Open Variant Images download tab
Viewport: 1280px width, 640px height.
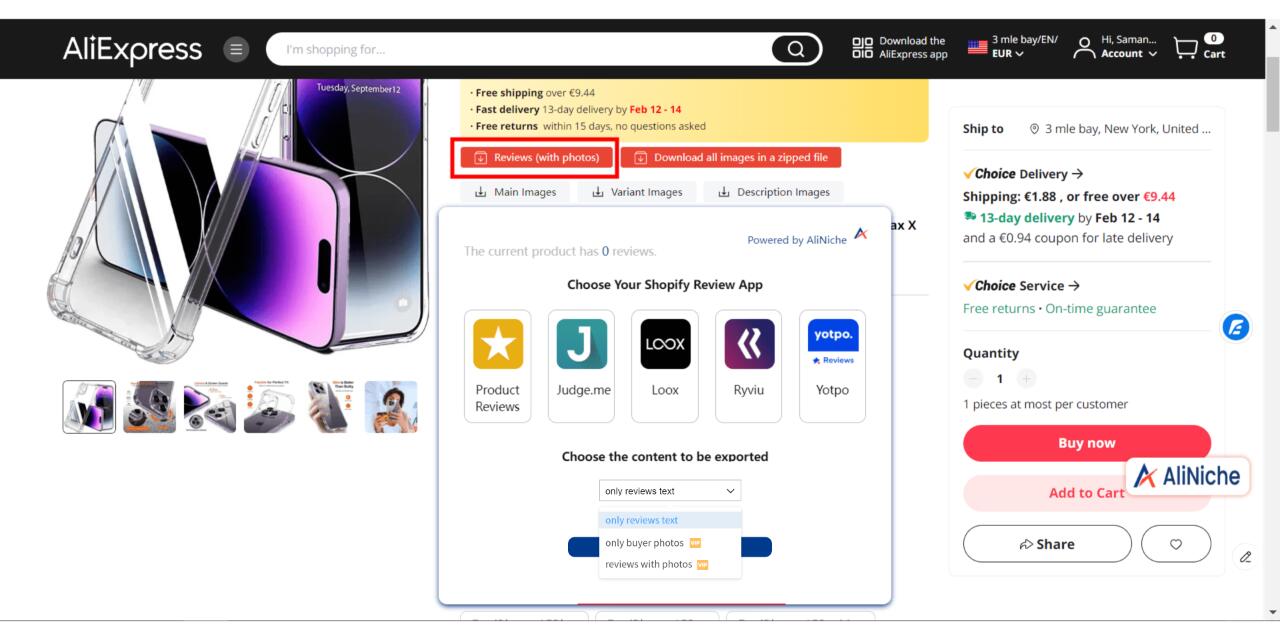[637, 192]
